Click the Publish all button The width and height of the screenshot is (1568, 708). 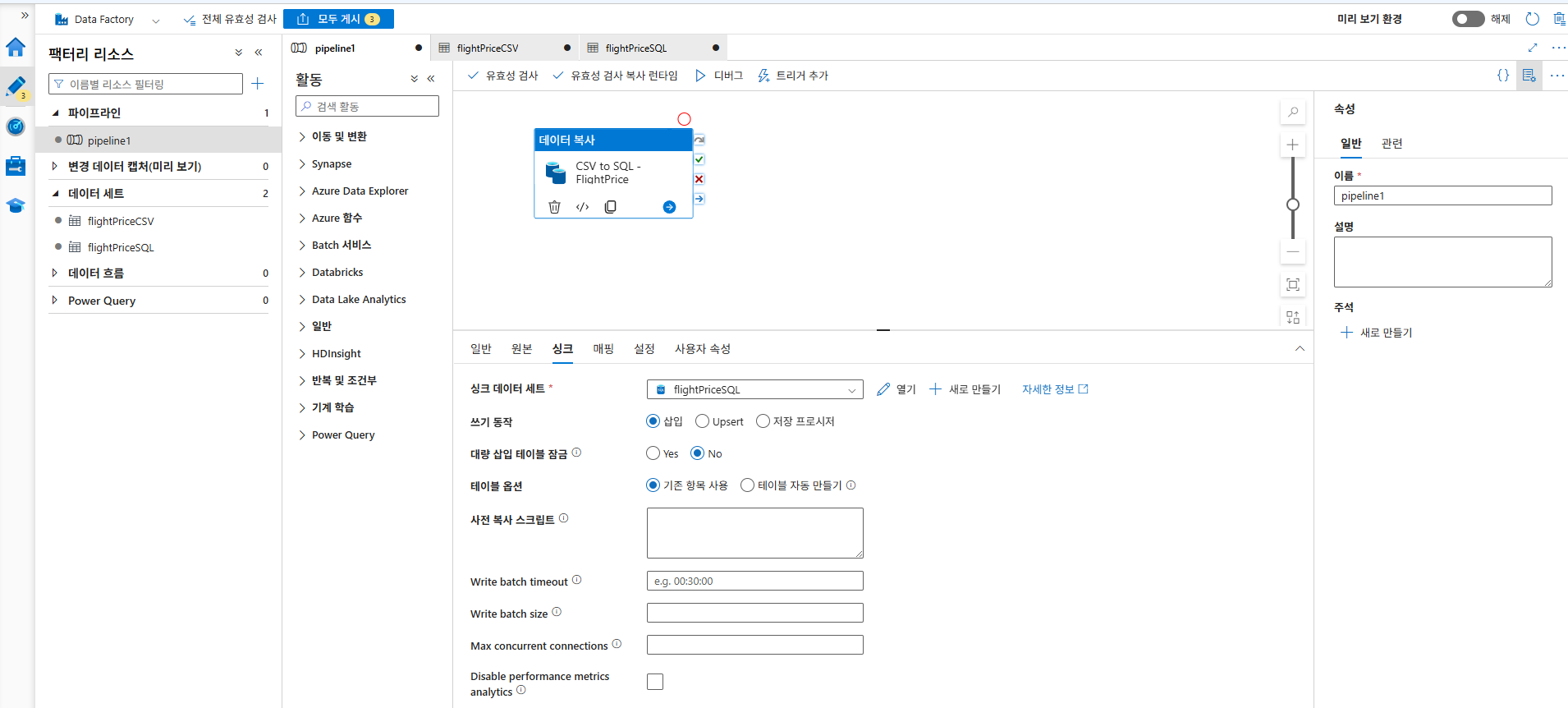(338, 19)
